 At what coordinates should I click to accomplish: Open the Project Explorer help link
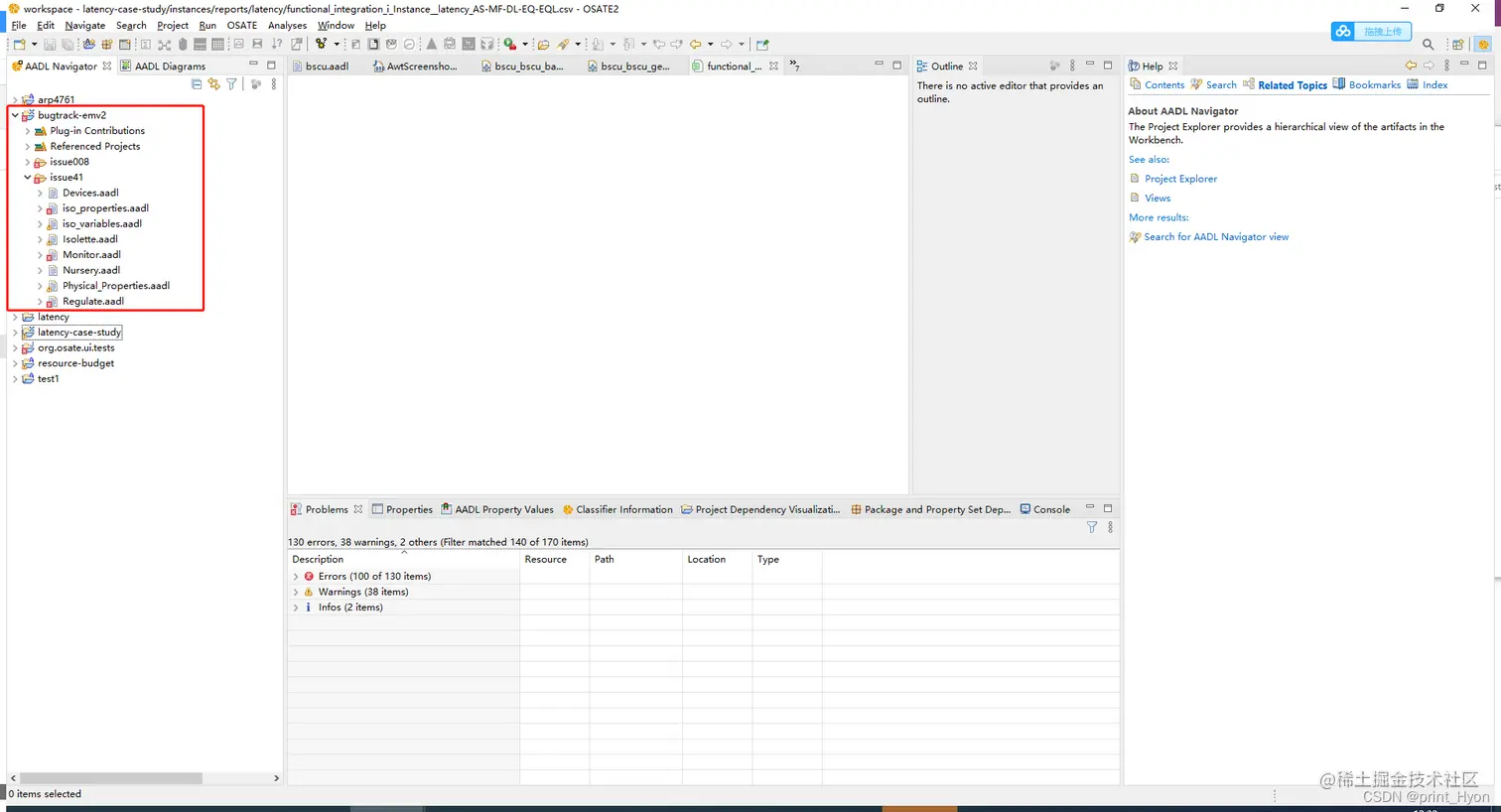coord(1180,179)
